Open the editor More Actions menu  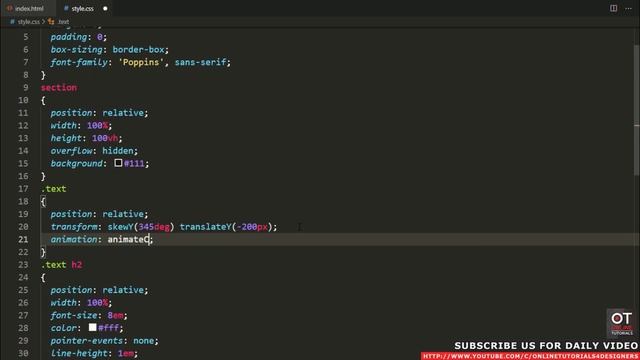click(628, 8)
